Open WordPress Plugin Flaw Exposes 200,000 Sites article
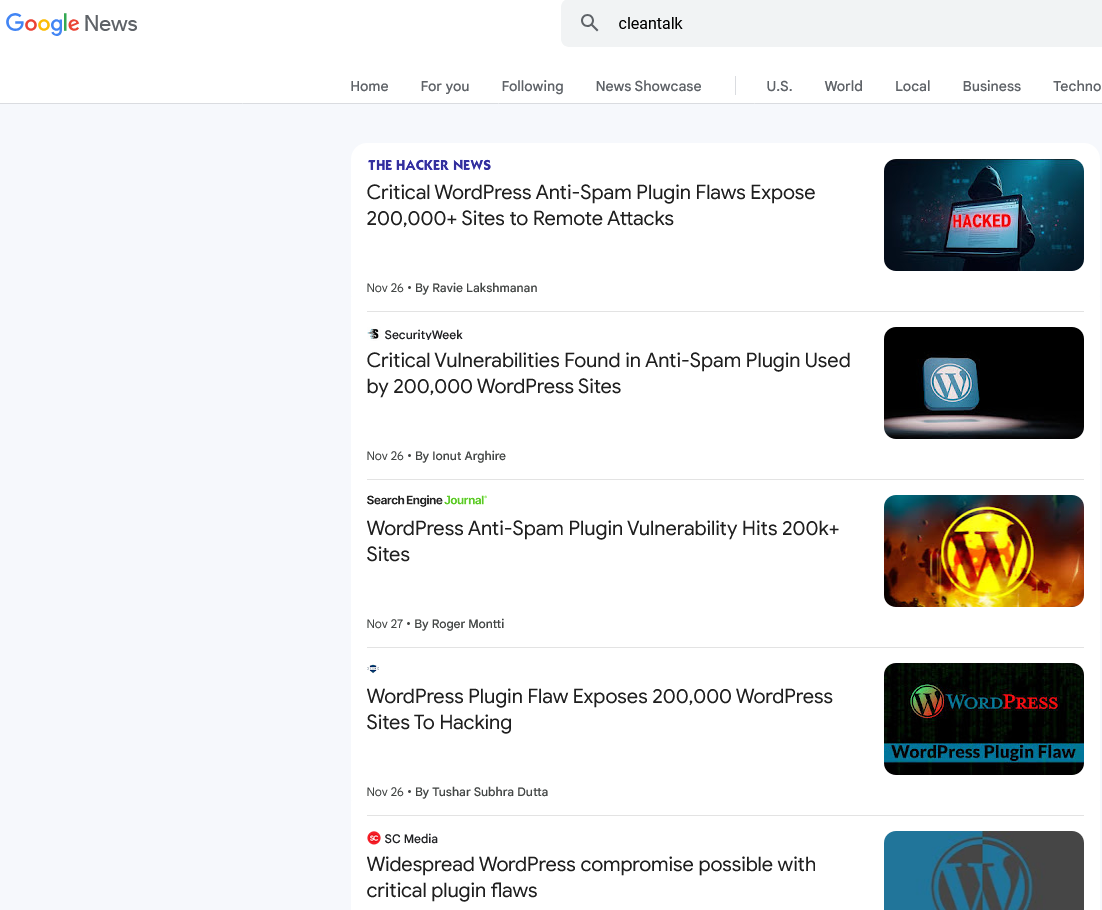The height and width of the screenshot is (910, 1102). [x=599, y=709]
